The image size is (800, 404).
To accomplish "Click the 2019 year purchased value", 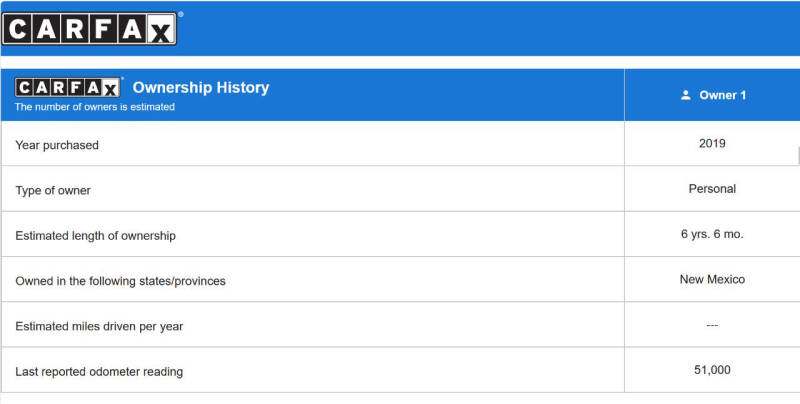I will tap(712, 143).
